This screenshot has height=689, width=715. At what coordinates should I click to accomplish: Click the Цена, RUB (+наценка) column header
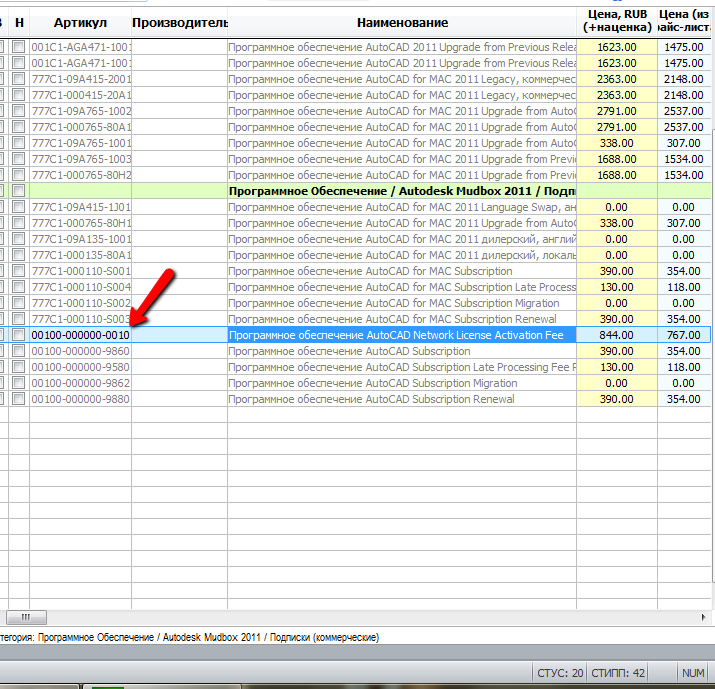point(617,21)
